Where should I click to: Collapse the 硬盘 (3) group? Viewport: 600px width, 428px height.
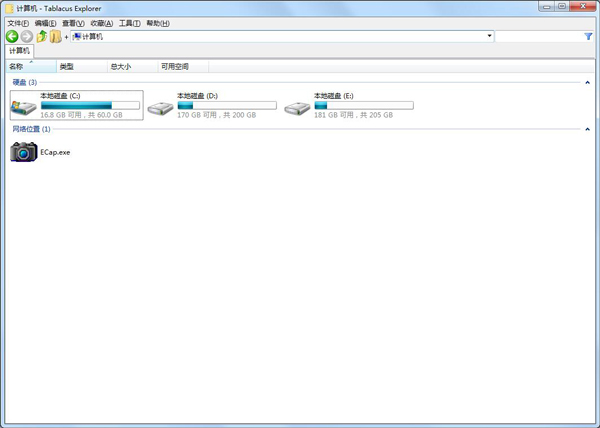tap(588, 82)
